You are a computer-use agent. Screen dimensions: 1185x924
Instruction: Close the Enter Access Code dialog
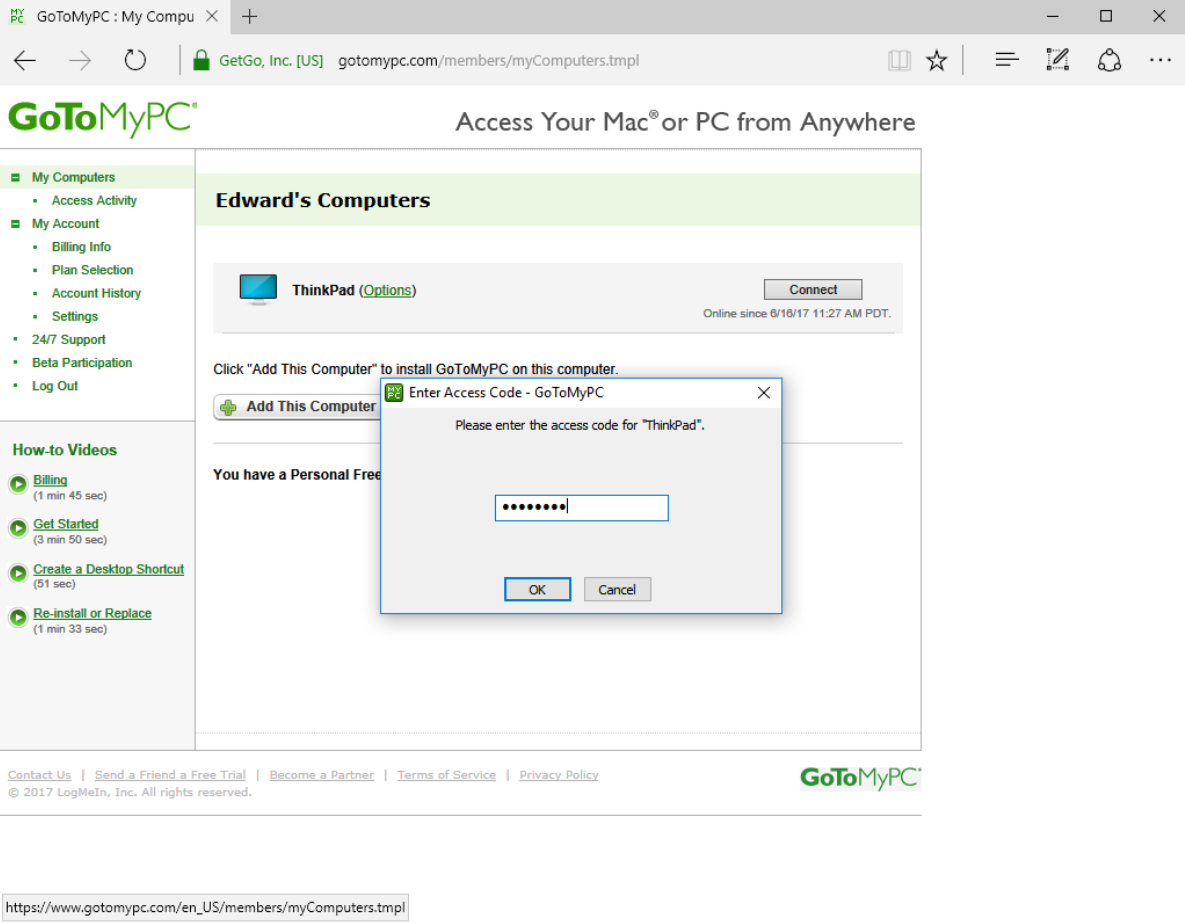(x=764, y=393)
